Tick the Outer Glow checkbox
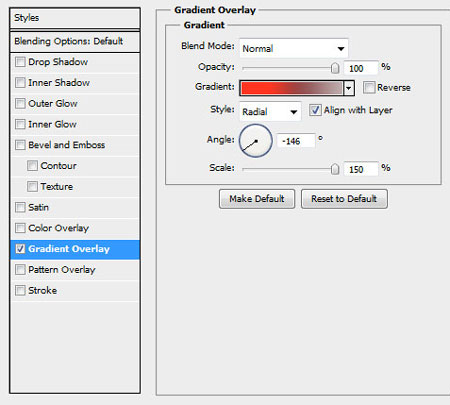Viewport: 450px width, 405px height. (x=20, y=103)
